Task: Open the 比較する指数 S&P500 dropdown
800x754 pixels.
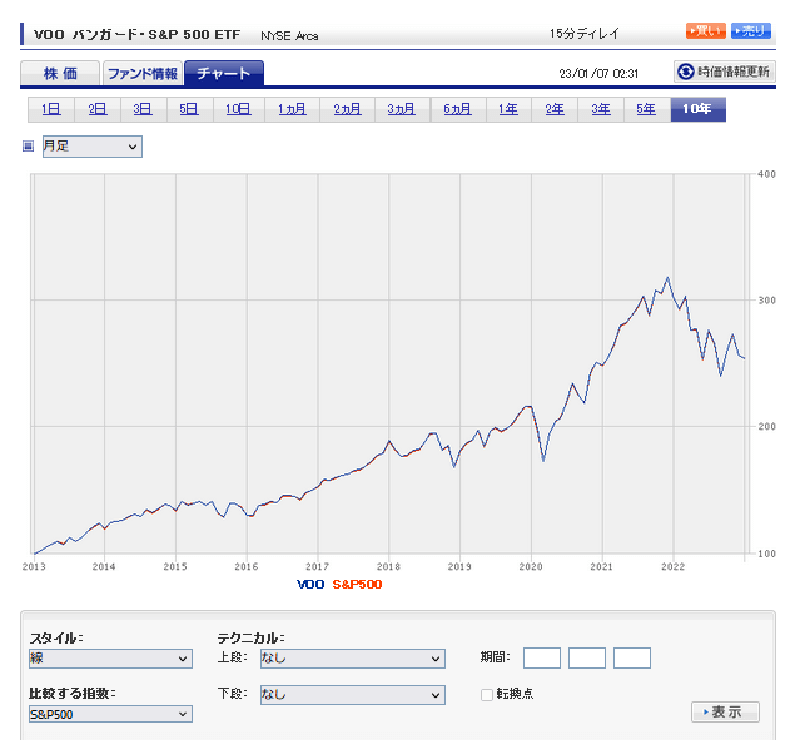Action: pyautogui.click(x=111, y=714)
